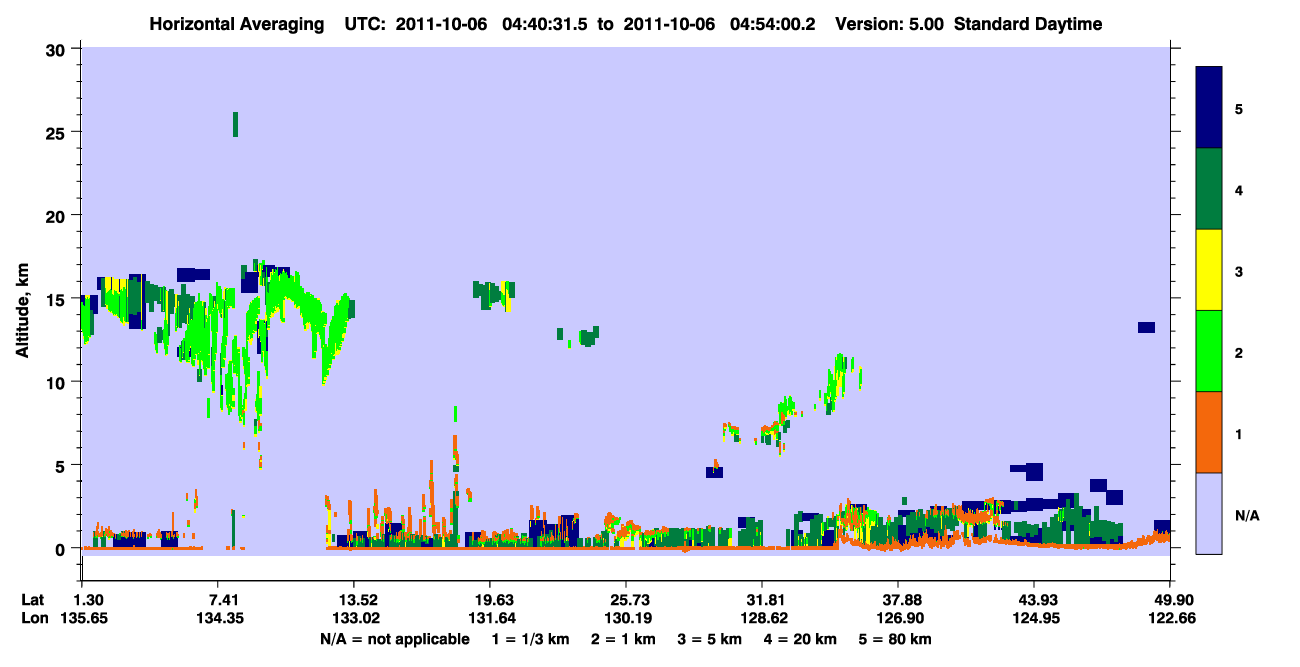Click the lavender N/A colorbar segment
This screenshot has height=667, width=1300.
(1210, 513)
